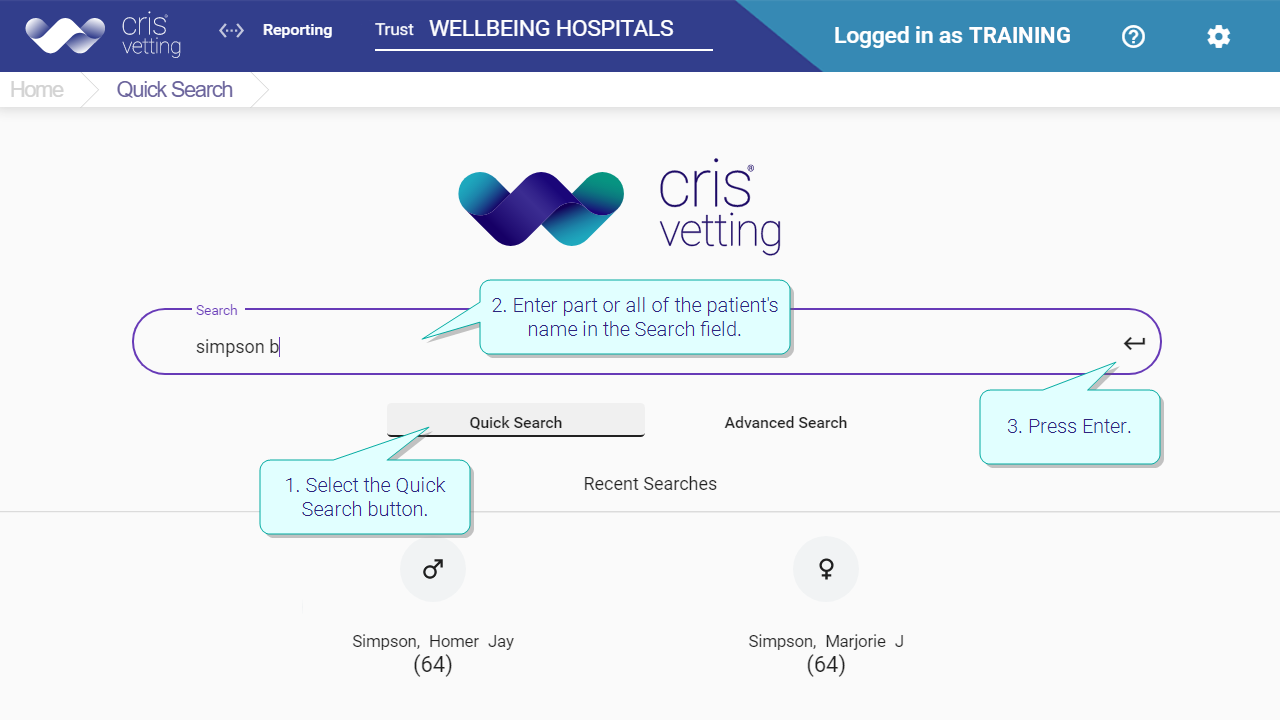
Task: Select the Quick Search button
Action: tap(516, 421)
